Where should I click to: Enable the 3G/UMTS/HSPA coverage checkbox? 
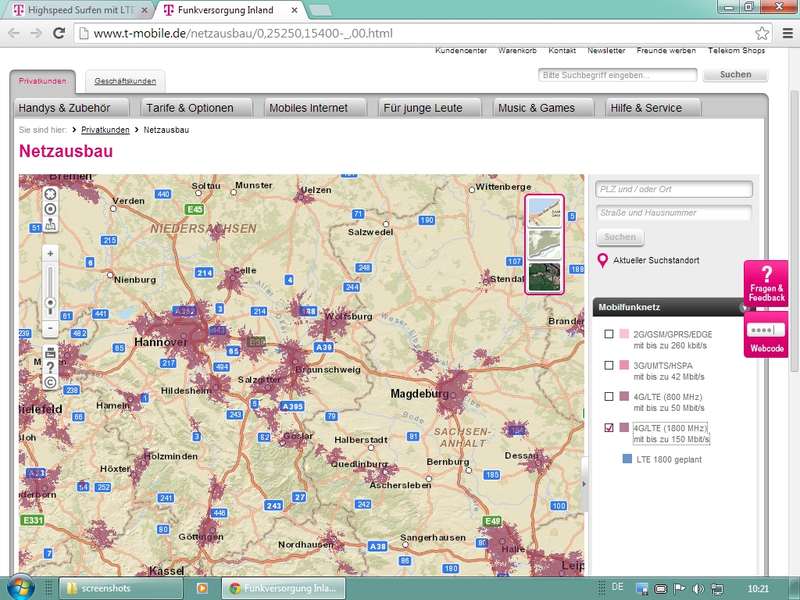point(609,365)
